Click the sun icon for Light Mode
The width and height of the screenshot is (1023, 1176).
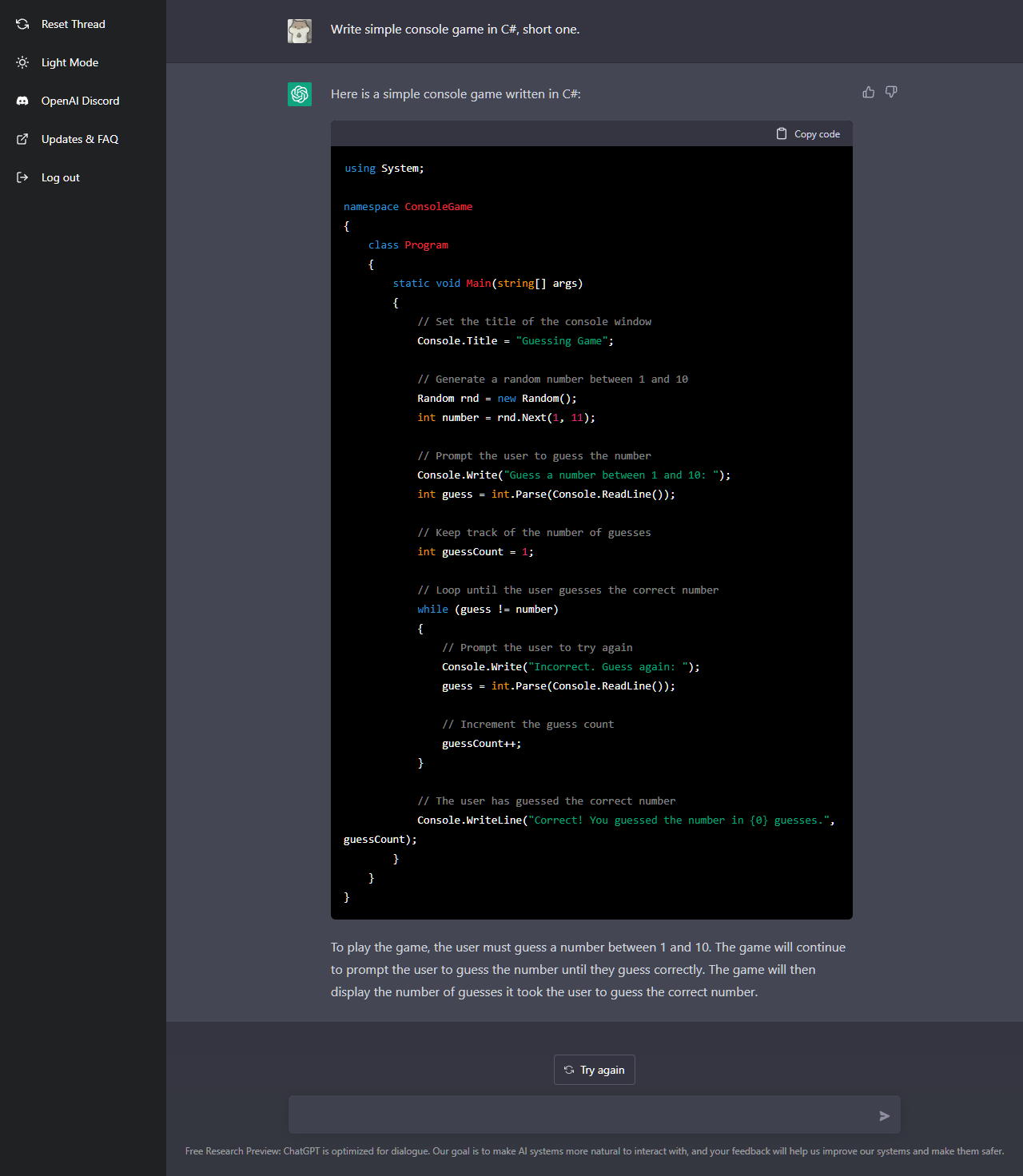[x=22, y=62]
